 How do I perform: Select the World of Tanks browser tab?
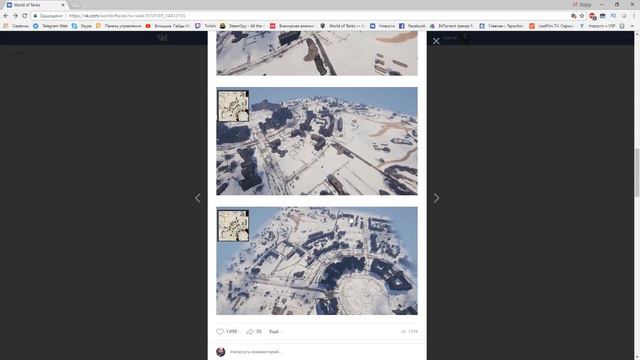click(x=36, y=5)
